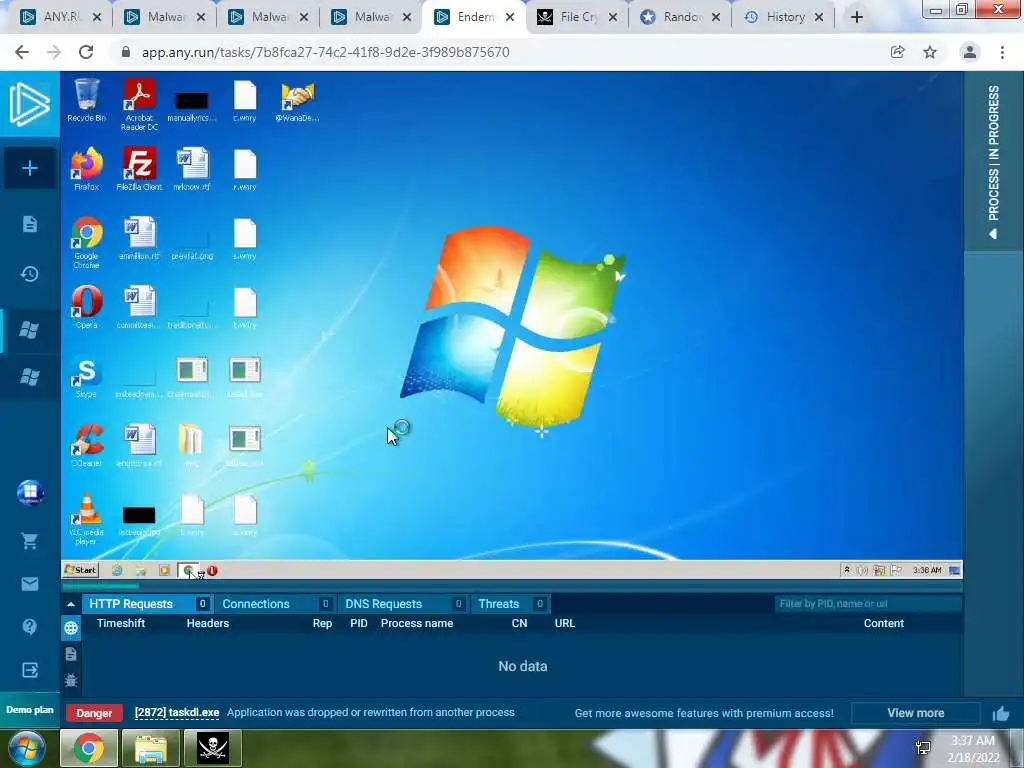
Task: Open the envelope contact icon in sidebar
Action: click(29, 584)
